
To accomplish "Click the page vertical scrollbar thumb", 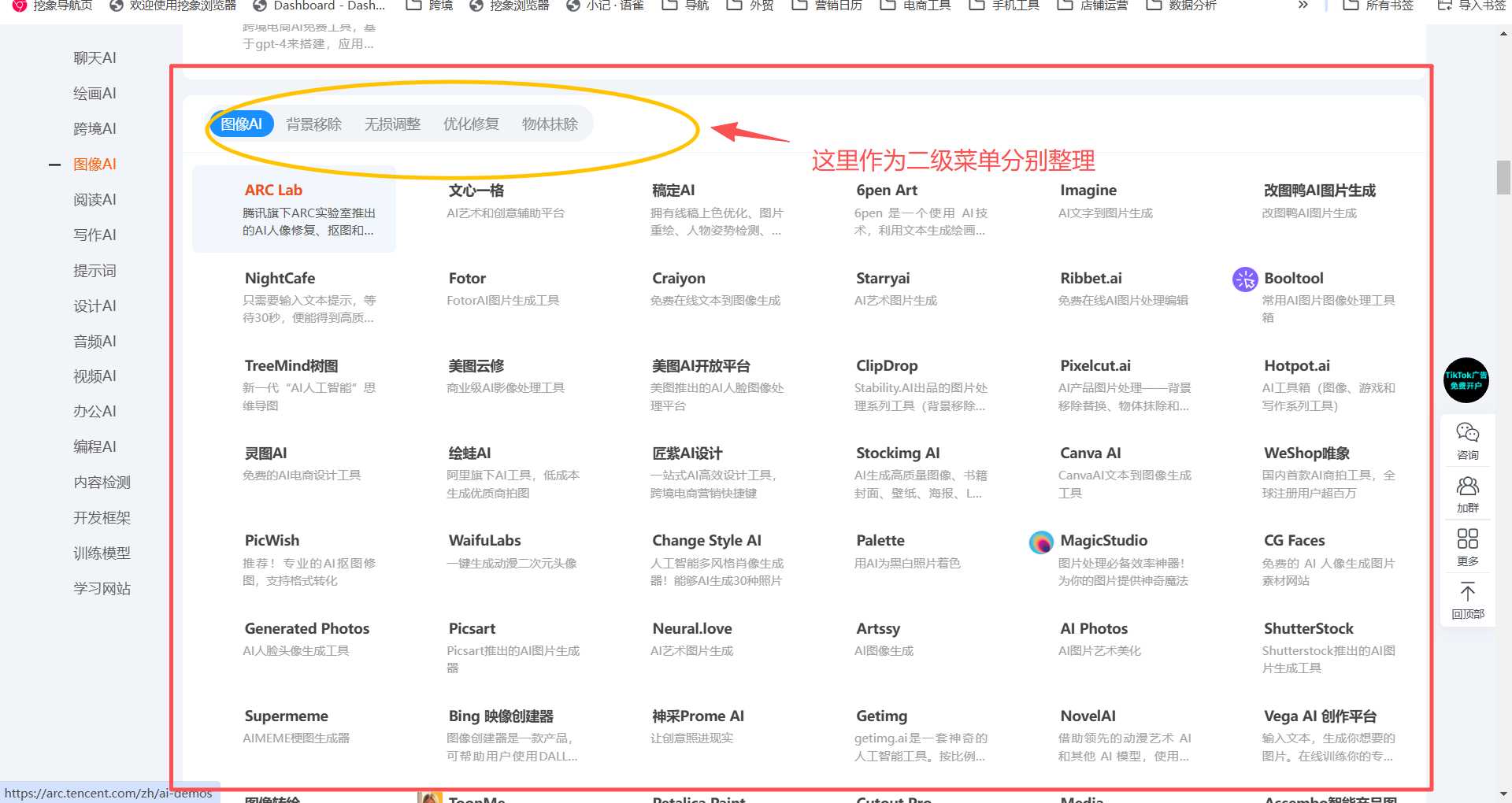I will tap(1503, 177).
